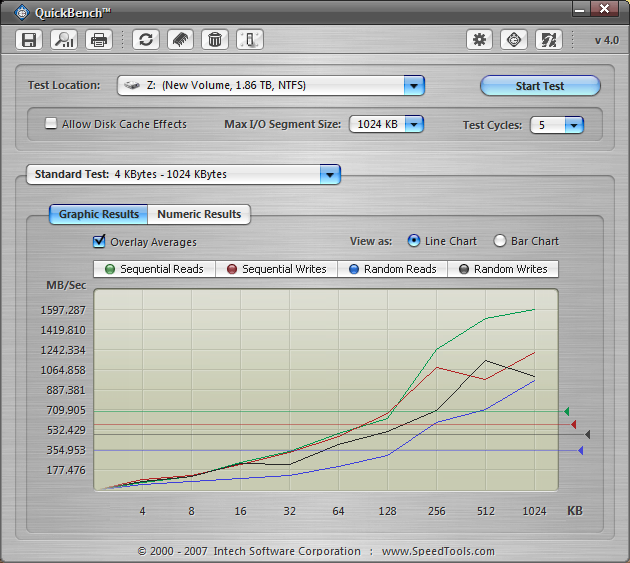Screen dimensions: 630x563
Task: Select the Line Chart radio button
Action: tap(414, 241)
